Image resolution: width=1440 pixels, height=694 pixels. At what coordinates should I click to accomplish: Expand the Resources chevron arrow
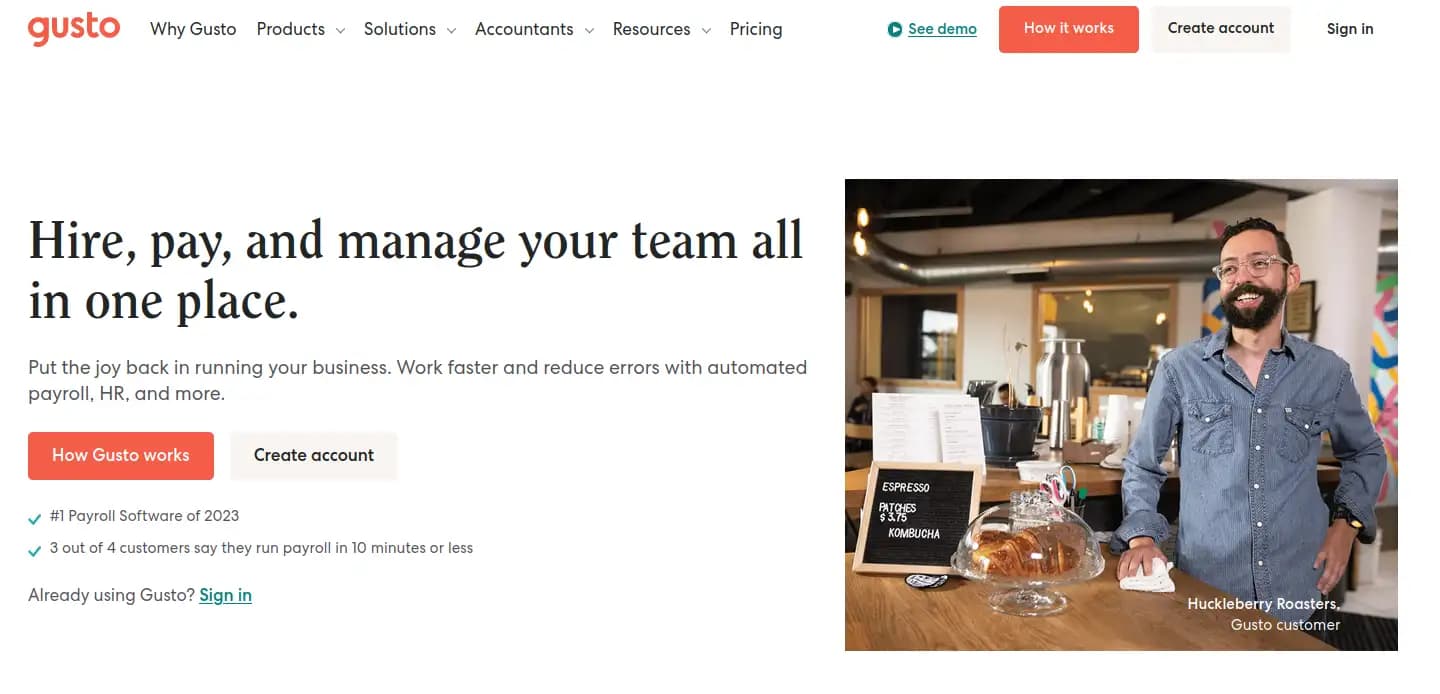706,30
